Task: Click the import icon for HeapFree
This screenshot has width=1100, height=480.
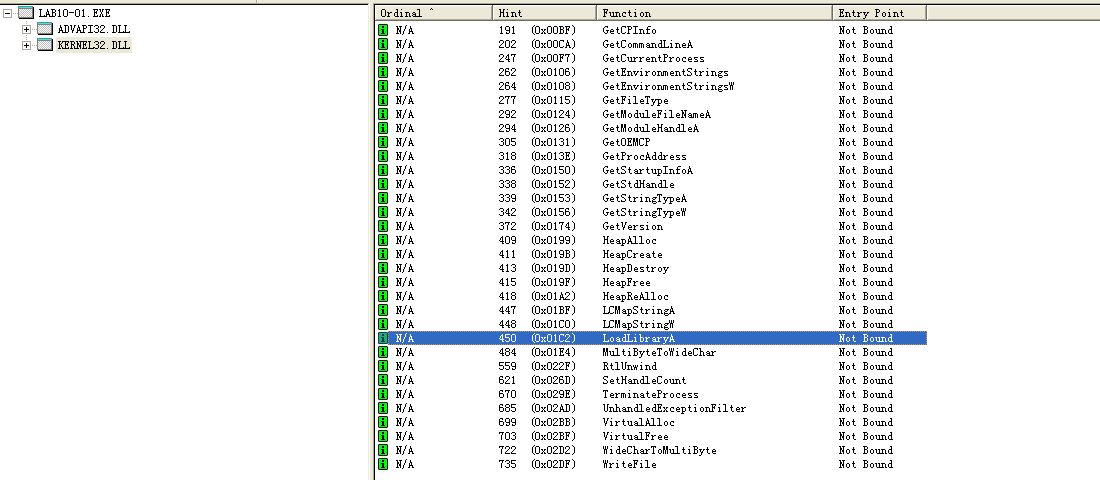Action: [383, 283]
